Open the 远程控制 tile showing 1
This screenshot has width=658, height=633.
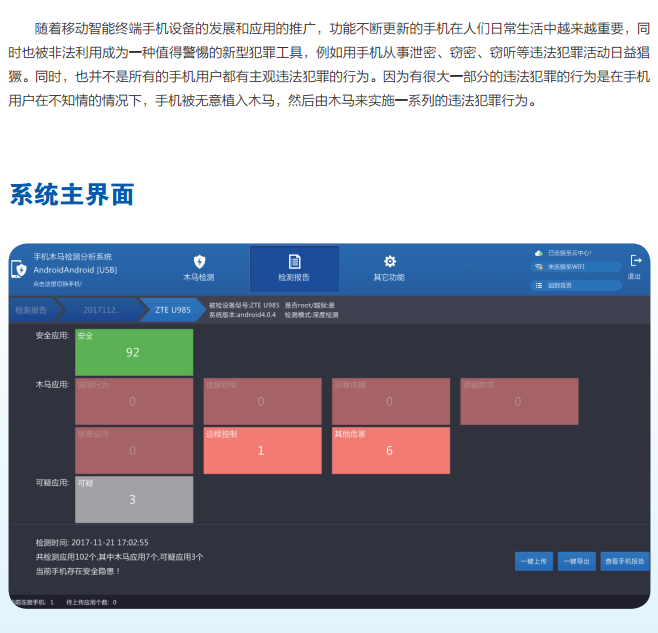(261, 450)
